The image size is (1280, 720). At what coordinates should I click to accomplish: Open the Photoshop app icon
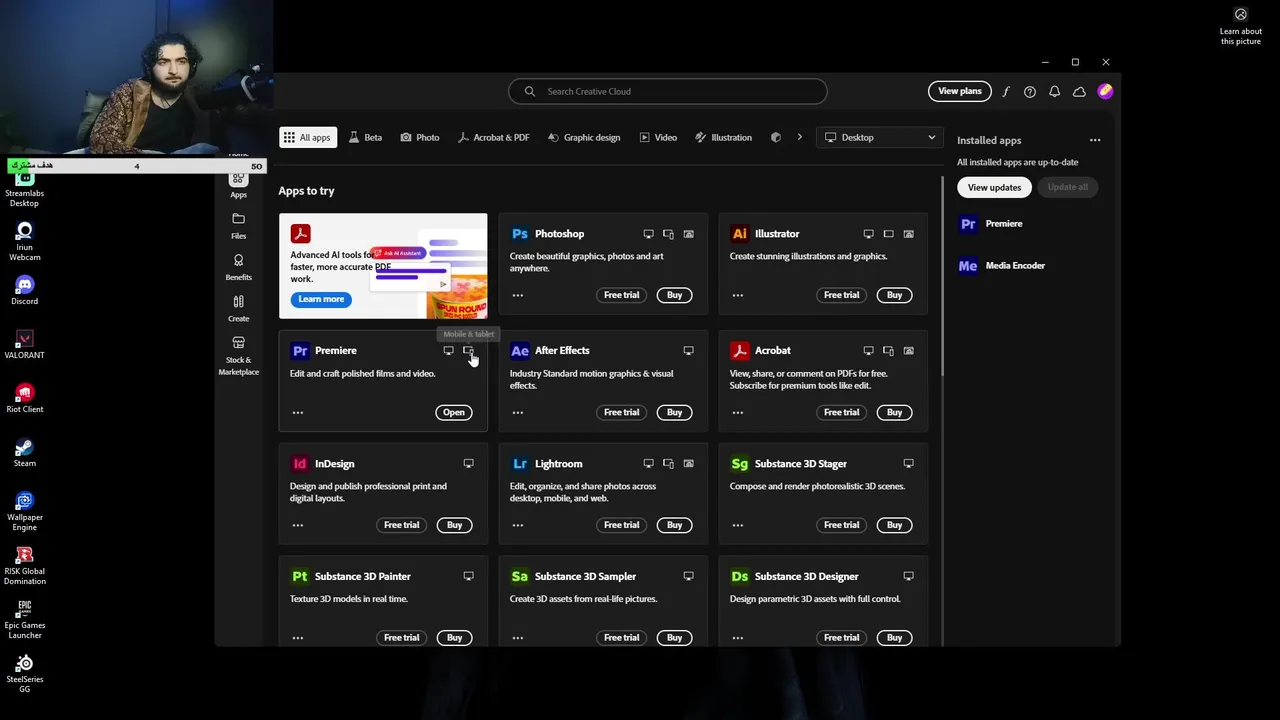pos(519,234)
